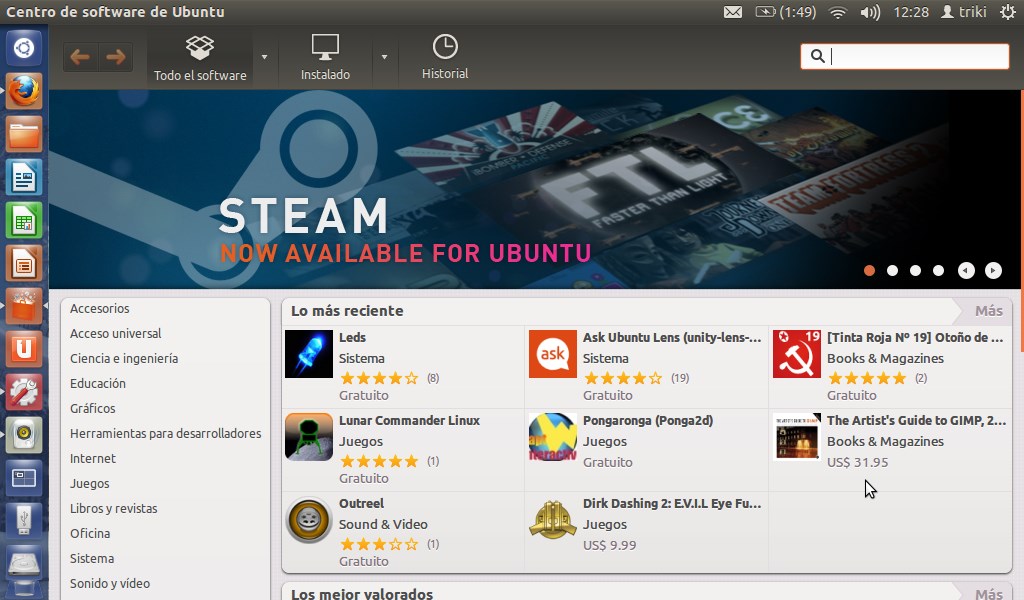Image resolution: width=1024 pixels, height=600 pixels.
Task: Click the Ask Ubuntu Lens icon
Action: 552,354
